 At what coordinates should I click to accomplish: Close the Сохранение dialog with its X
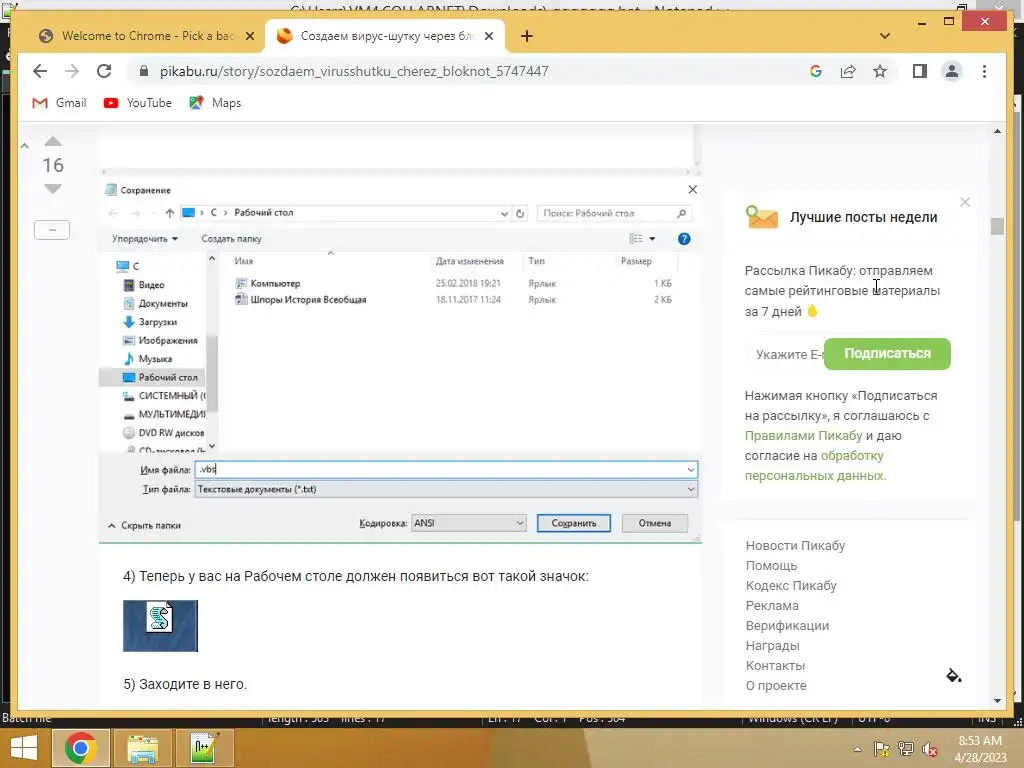coord(692,189)
